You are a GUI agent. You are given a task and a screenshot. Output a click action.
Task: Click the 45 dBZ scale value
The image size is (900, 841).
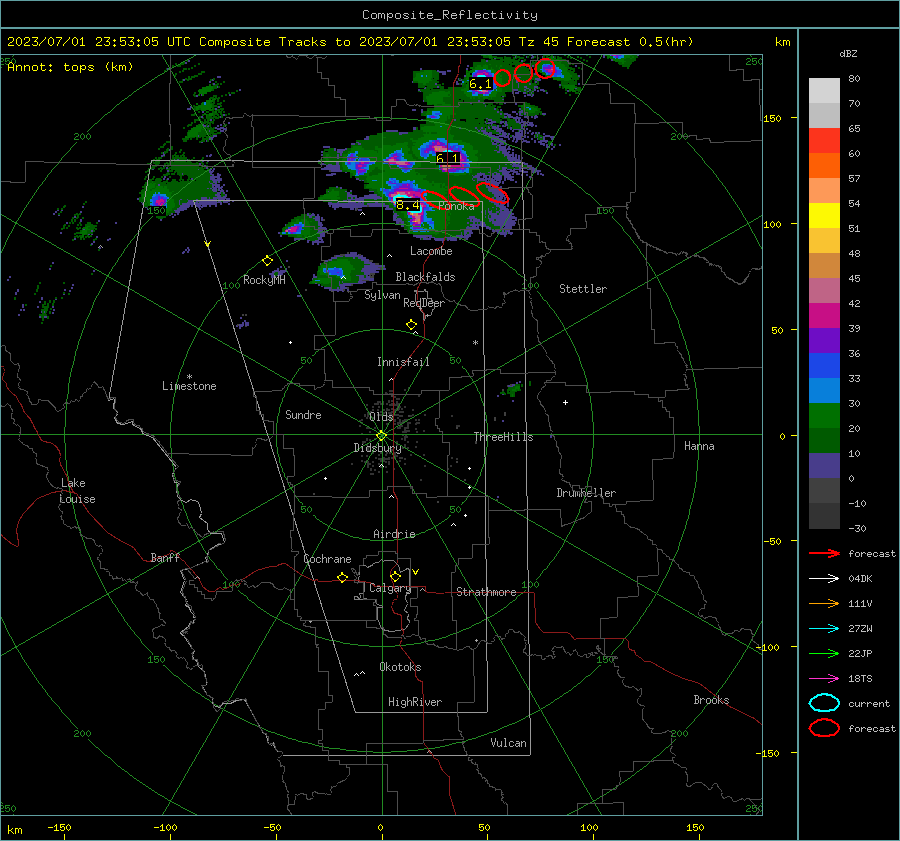point(854,278)
